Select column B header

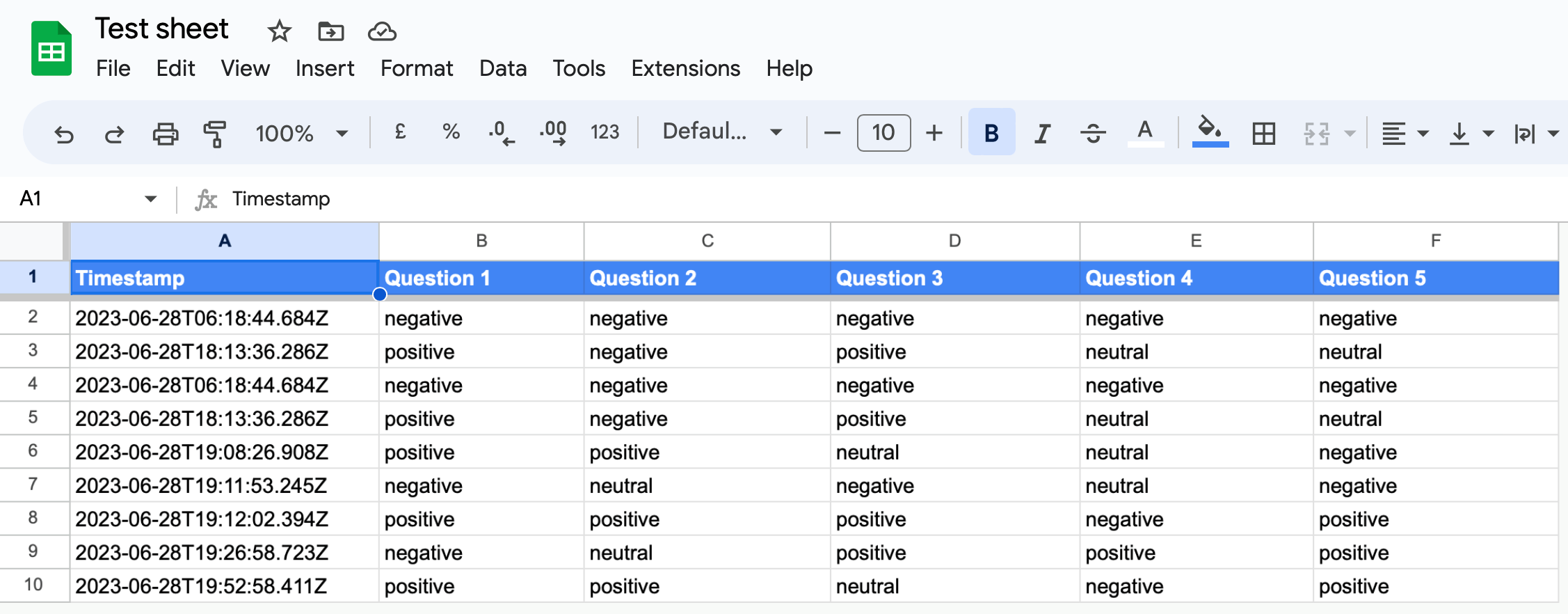[481, 241]
